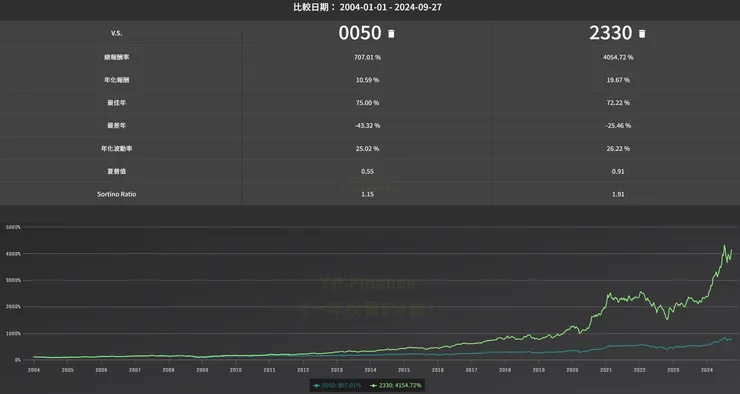Click Sharpe value 0.91
This screenshot has height=394, width=740.
click(x=618, y=171)
